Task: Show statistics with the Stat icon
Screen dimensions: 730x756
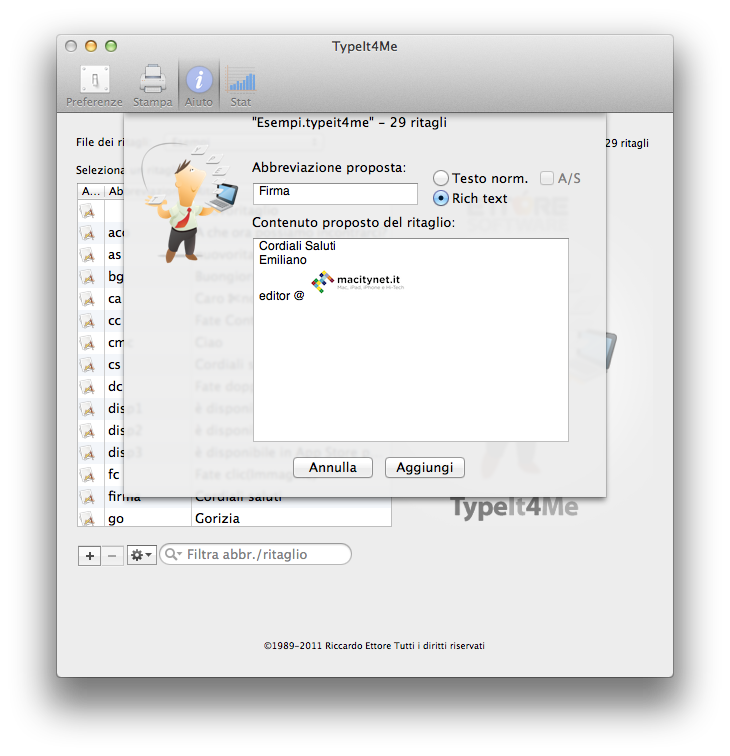Action: tap(241, 86)
